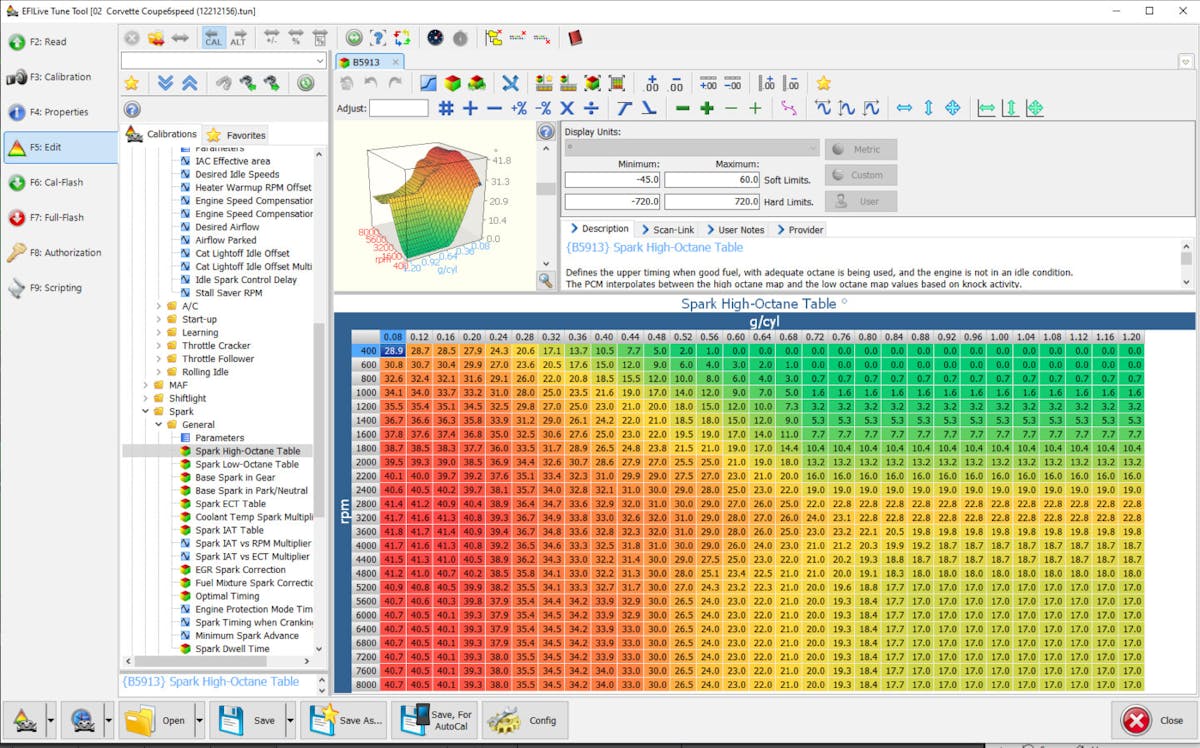Screen dimensions: 1200x748
Task: Open the Save button dropdown arrow
Action: (290, 720)
